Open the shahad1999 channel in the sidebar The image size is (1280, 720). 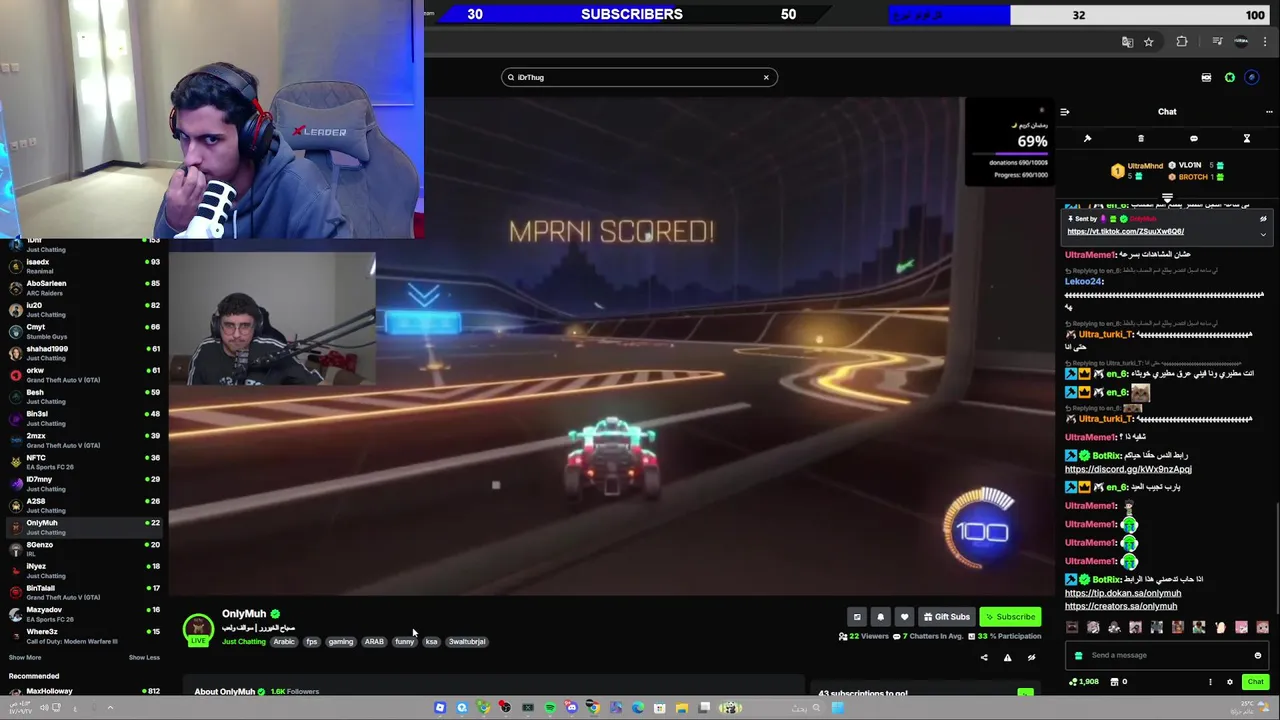click(x=84, y=353)
